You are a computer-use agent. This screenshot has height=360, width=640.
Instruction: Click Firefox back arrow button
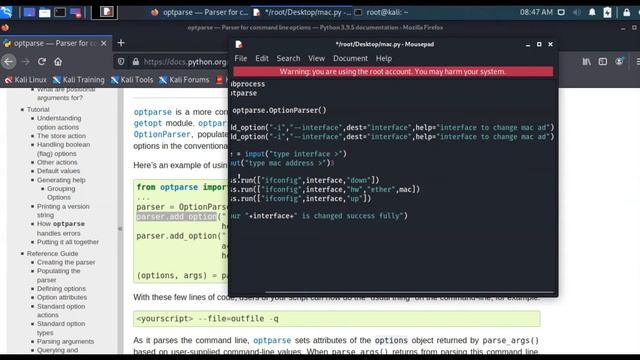(9, 62)
